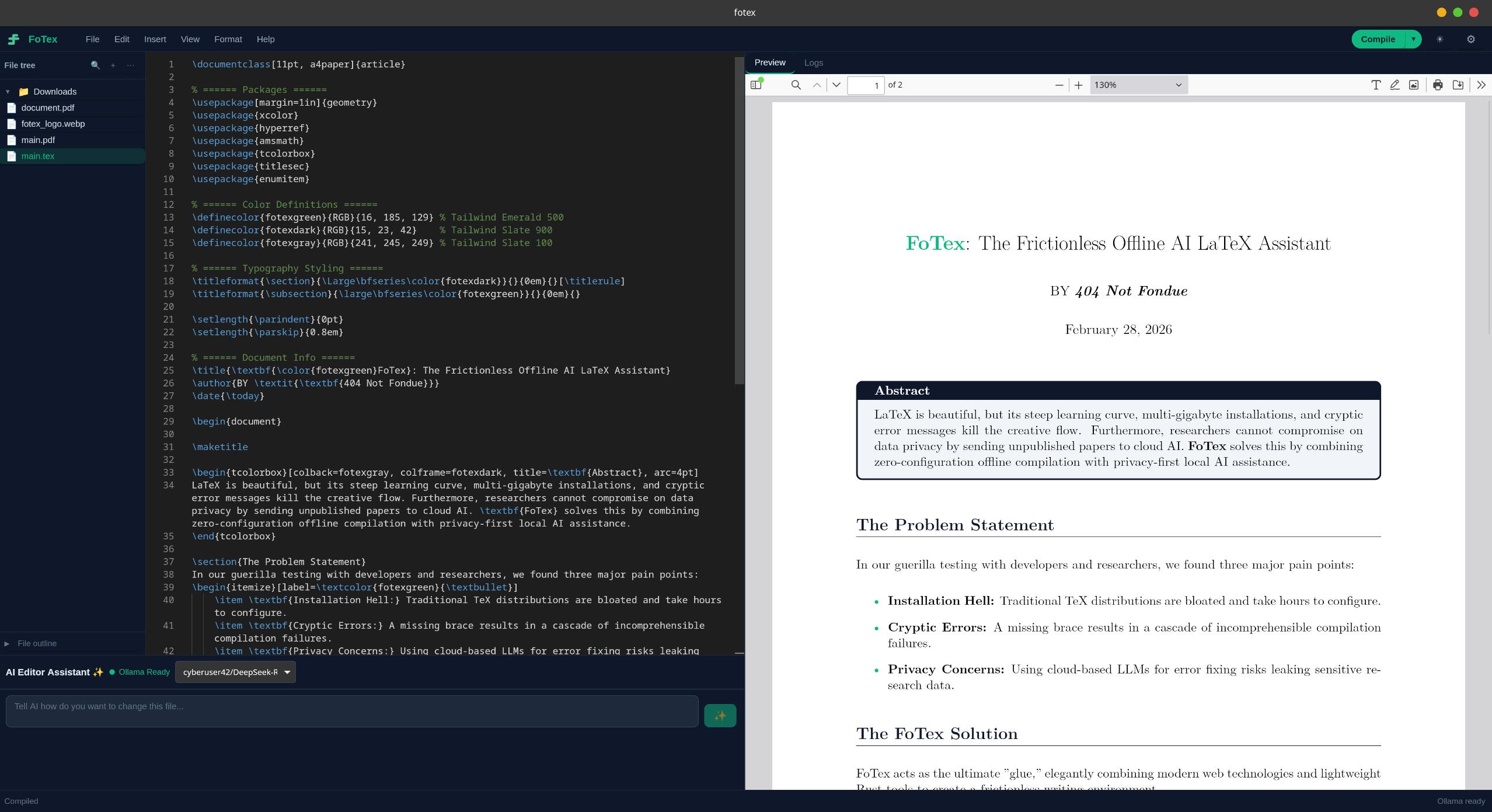Open the Compile options dropdown arrow

(1413, 39)
